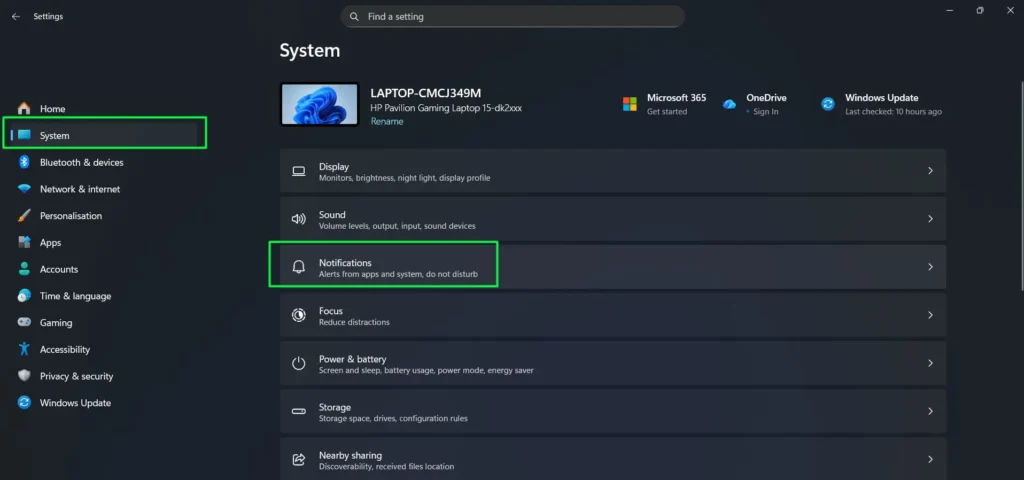
Task: Click the Gaming controller icon
Action: click(x=24, y=323)
